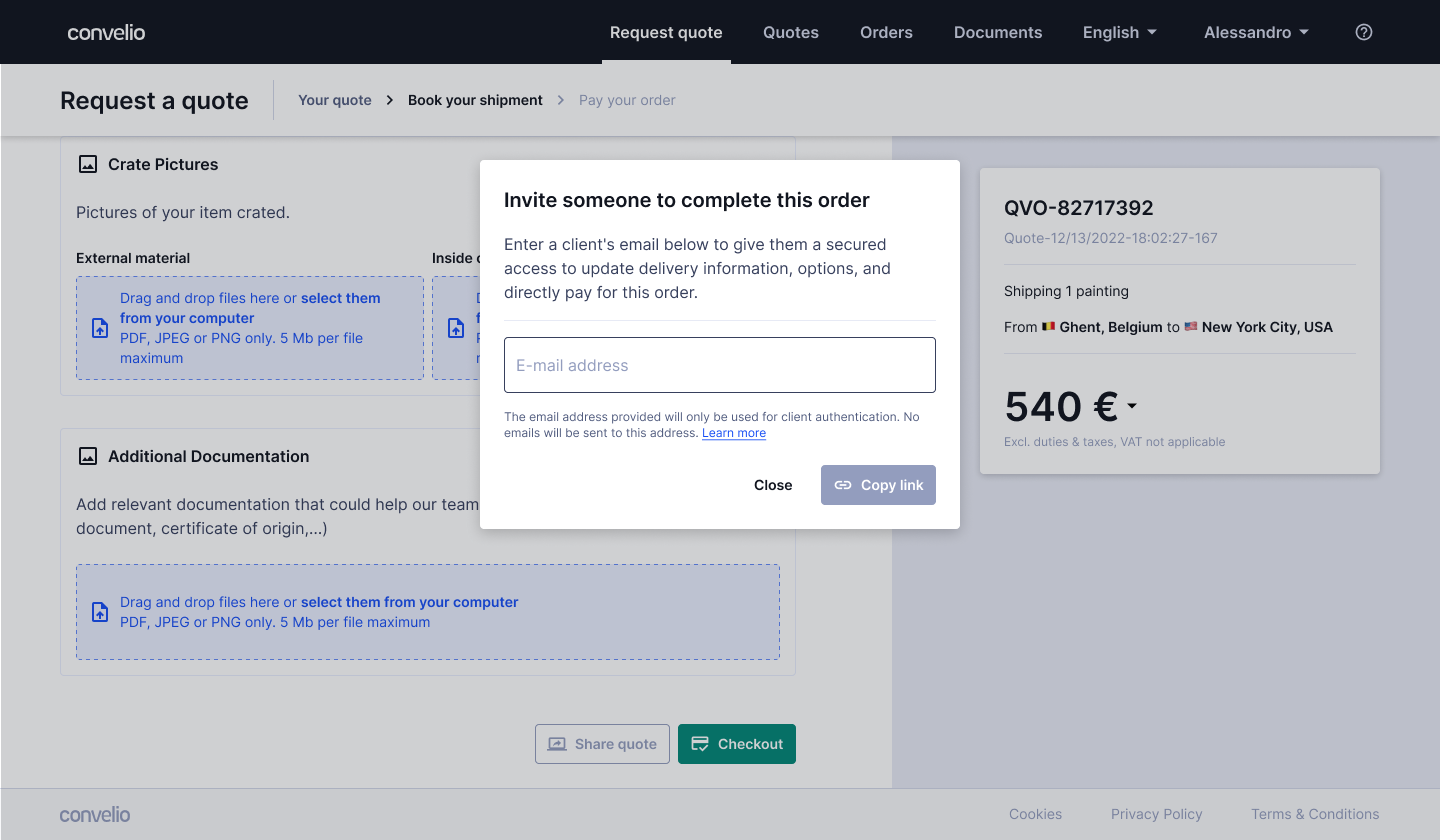Image resolution: width=1440 pixels, height=840 pixels.
Task: Click the Checkout button
Action: pos(737,744)
